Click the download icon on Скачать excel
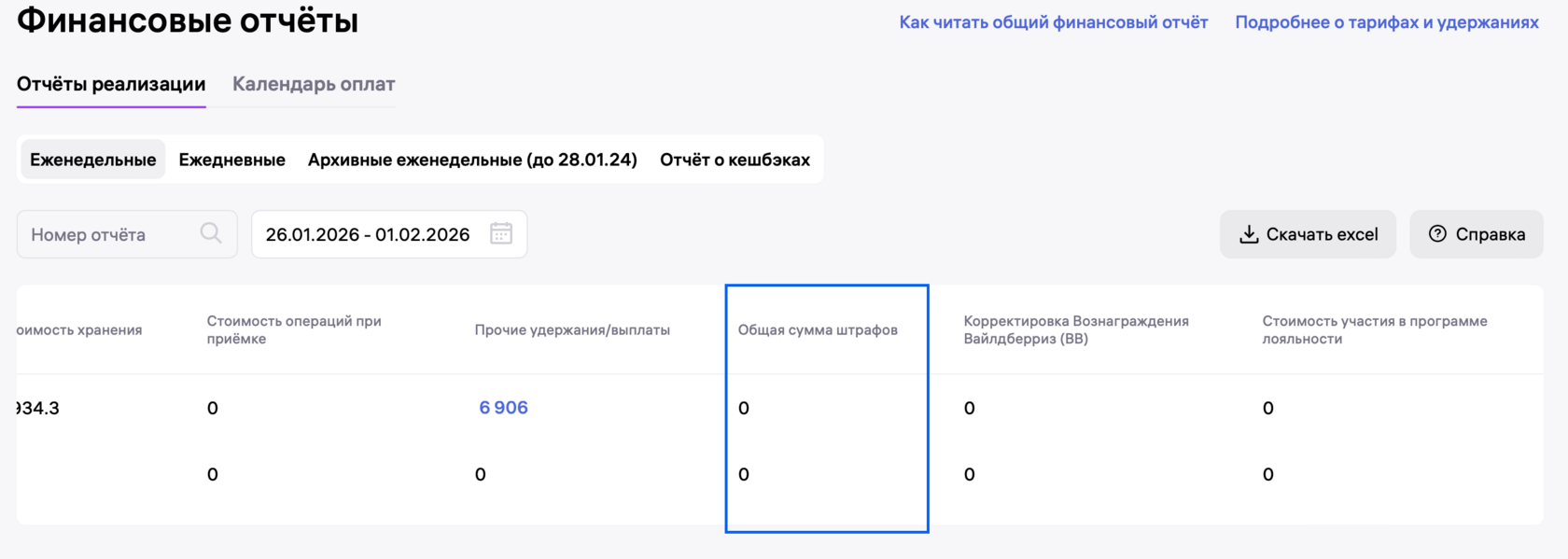This screenshot has height=559, width=1568. (1249, 234)
